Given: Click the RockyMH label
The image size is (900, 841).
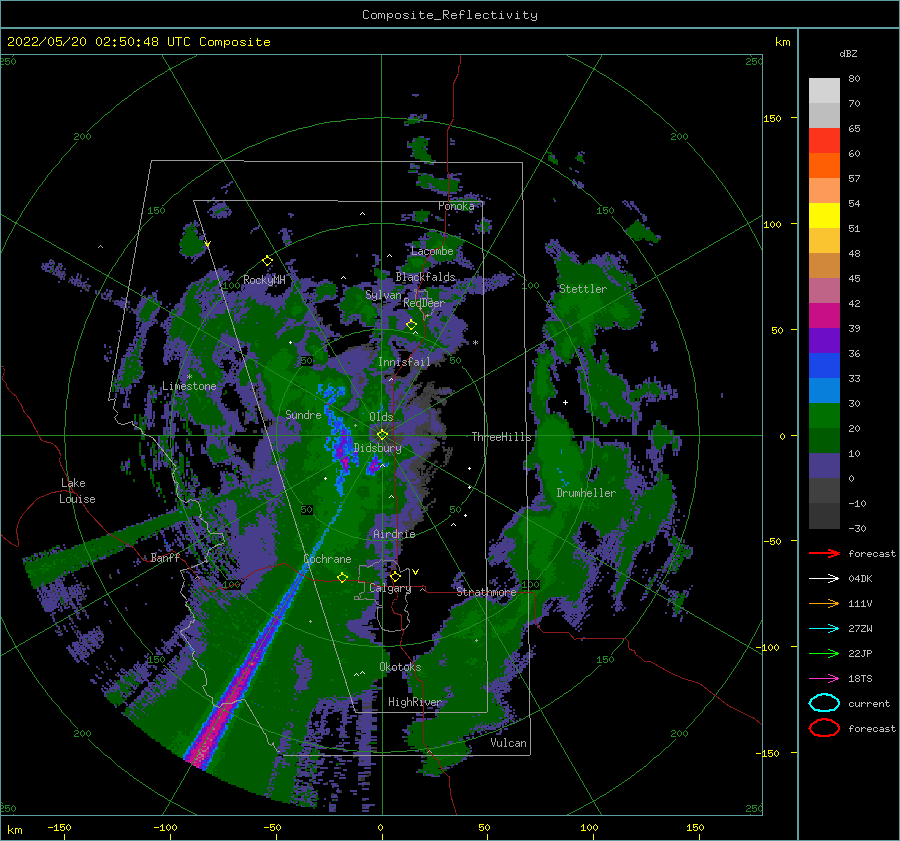Looking at the screenshot, I should pos(264,280).
